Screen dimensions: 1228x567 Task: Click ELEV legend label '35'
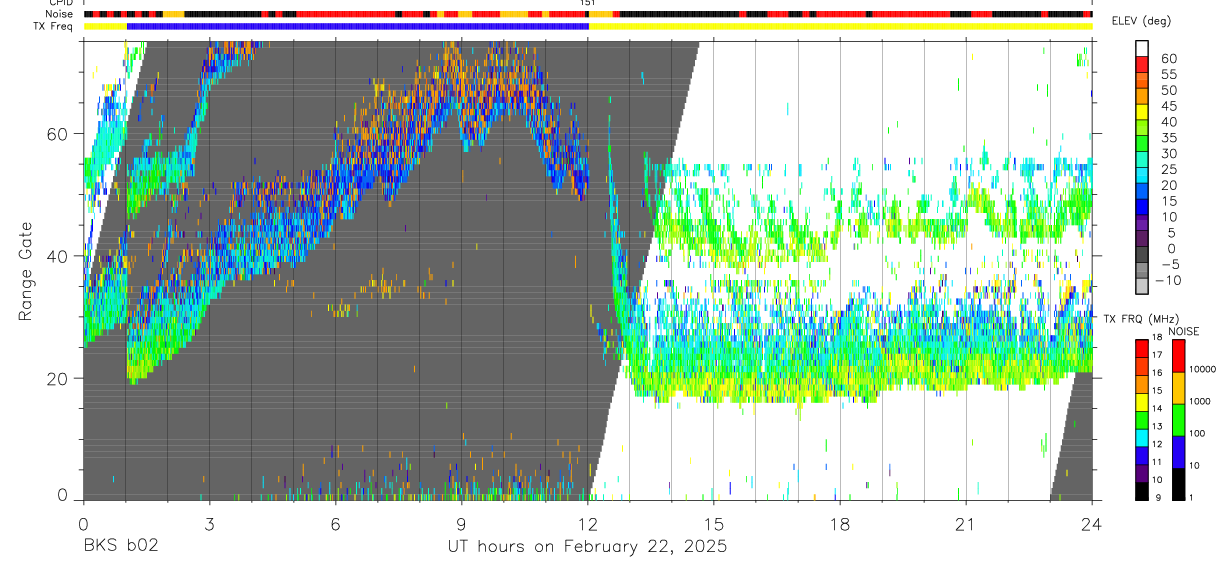[1168, 138]
